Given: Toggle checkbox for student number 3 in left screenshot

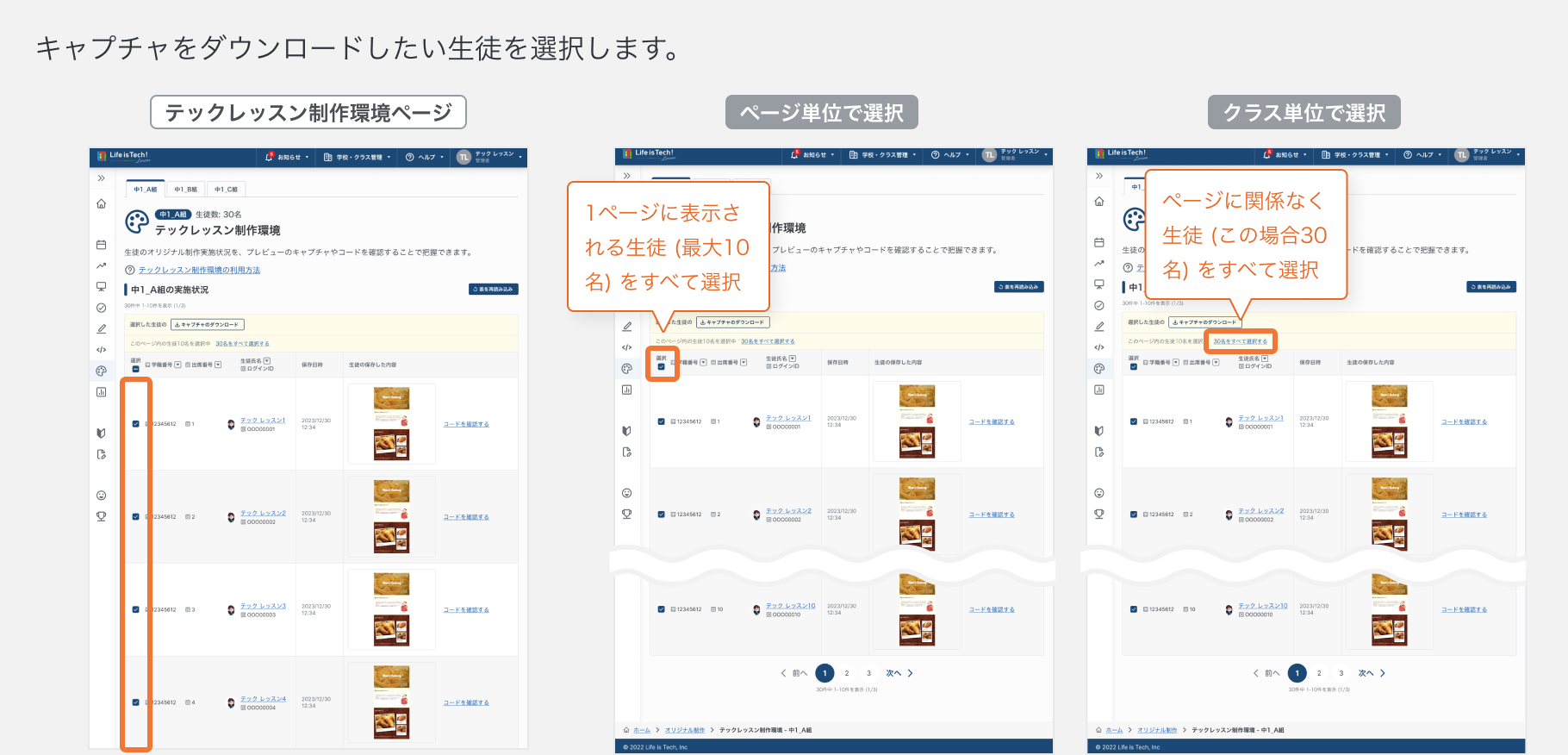Looking at the screenshot, I should pos(135,609).
